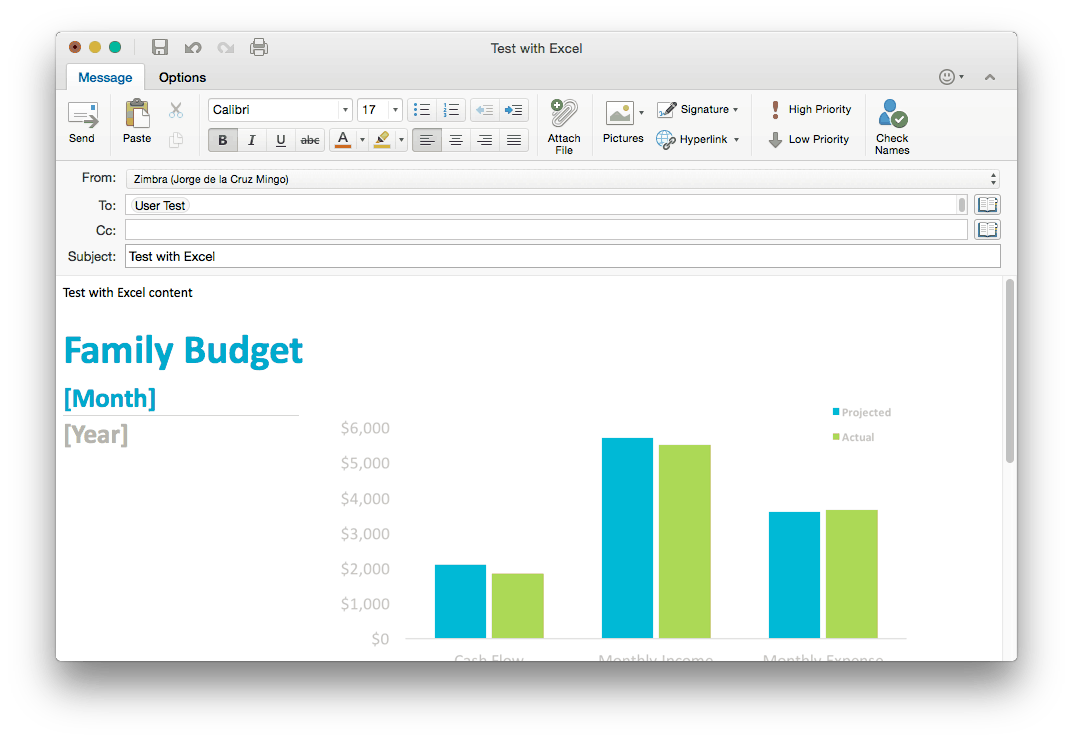Align text to the right
This screenshot has width=1073, height=741.
pos(484,140)
